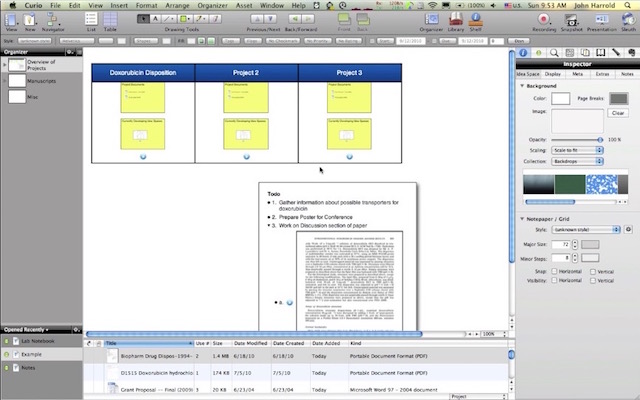Viewport: 640px width, 400px height.
Task: Bring the figure to Front
Action: pyautogui.click(x=344, y=20)
